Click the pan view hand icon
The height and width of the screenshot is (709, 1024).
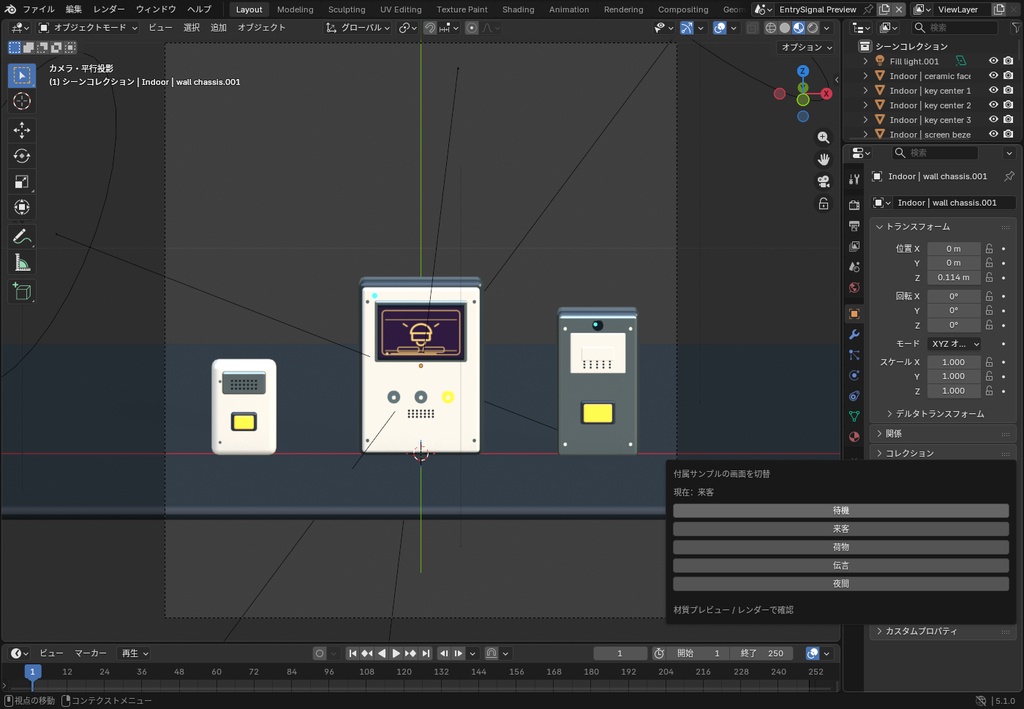824,159
